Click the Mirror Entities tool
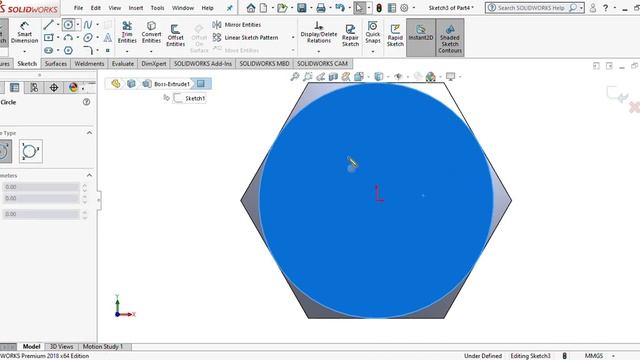 (237, 24)
